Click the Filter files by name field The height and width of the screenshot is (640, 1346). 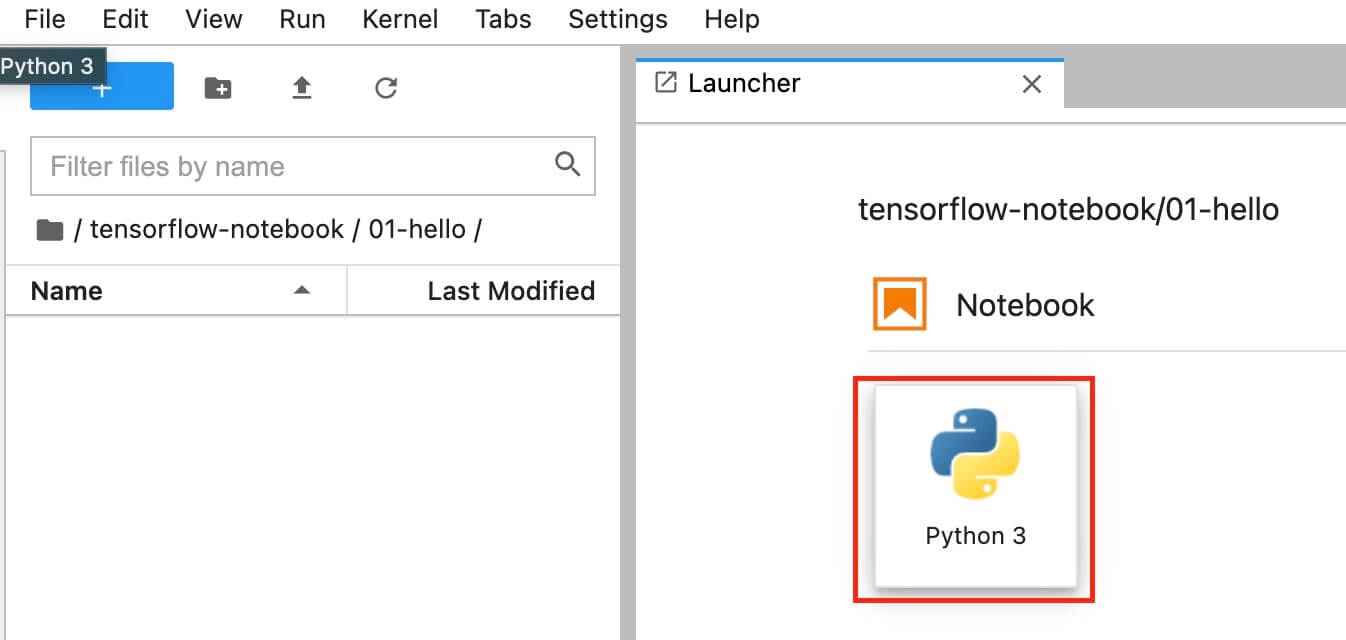click(x=313, y=166)
